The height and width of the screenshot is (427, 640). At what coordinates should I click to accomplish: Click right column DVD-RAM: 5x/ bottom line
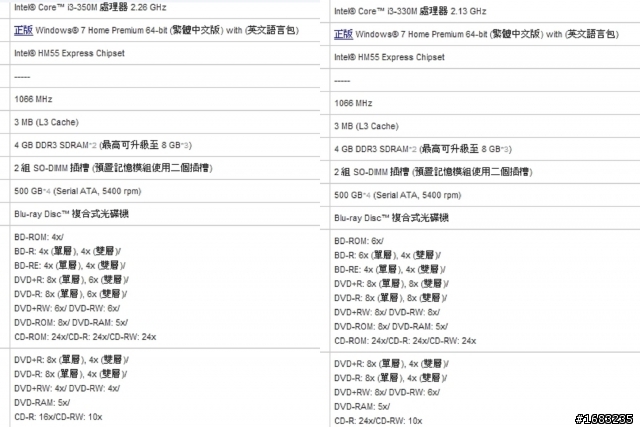362,407
